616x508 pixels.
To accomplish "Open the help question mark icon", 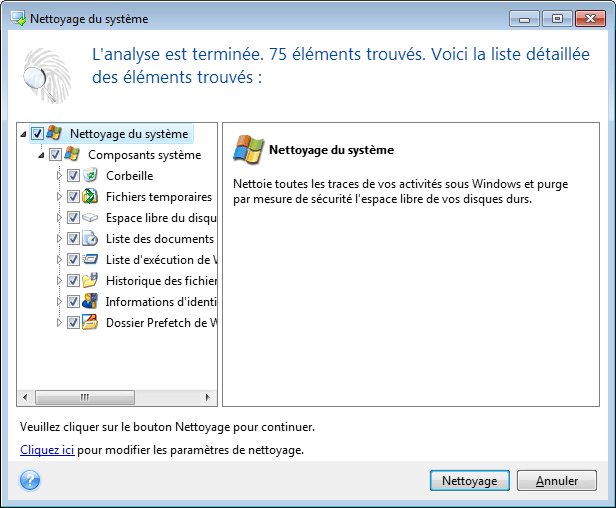I will coord(29,481).
